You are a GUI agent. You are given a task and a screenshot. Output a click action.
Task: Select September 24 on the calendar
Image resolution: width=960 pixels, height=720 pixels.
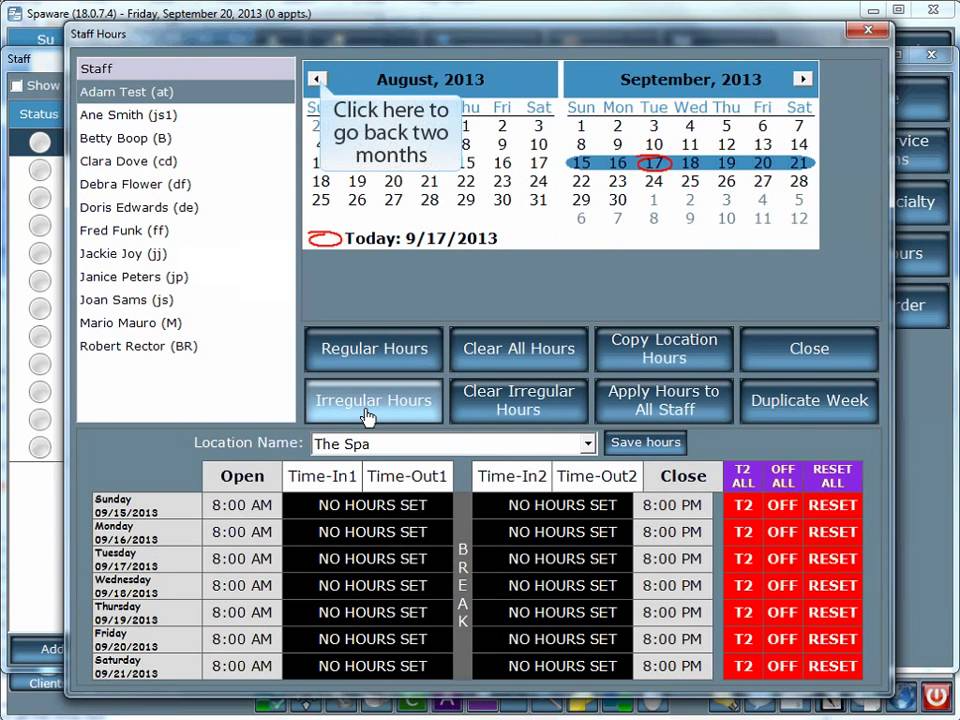pos(654,181)
